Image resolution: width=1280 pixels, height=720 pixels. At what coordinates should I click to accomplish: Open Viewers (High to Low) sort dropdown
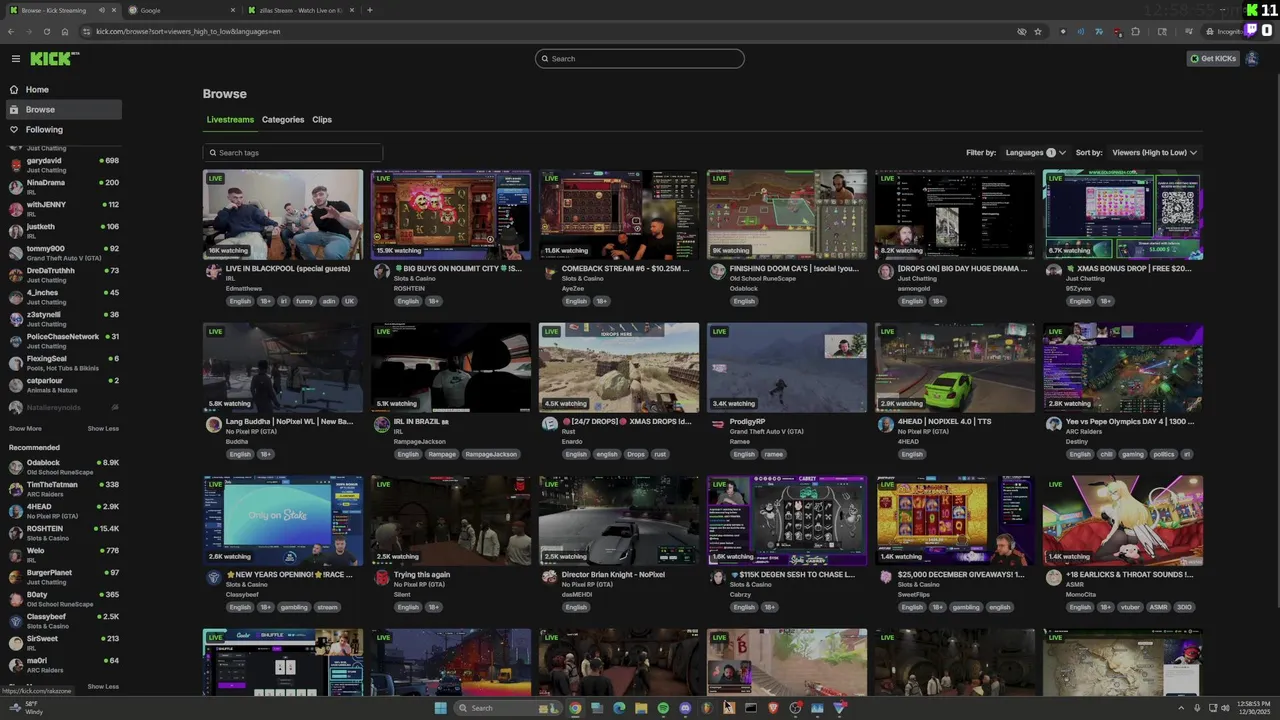coord(1154,153)
